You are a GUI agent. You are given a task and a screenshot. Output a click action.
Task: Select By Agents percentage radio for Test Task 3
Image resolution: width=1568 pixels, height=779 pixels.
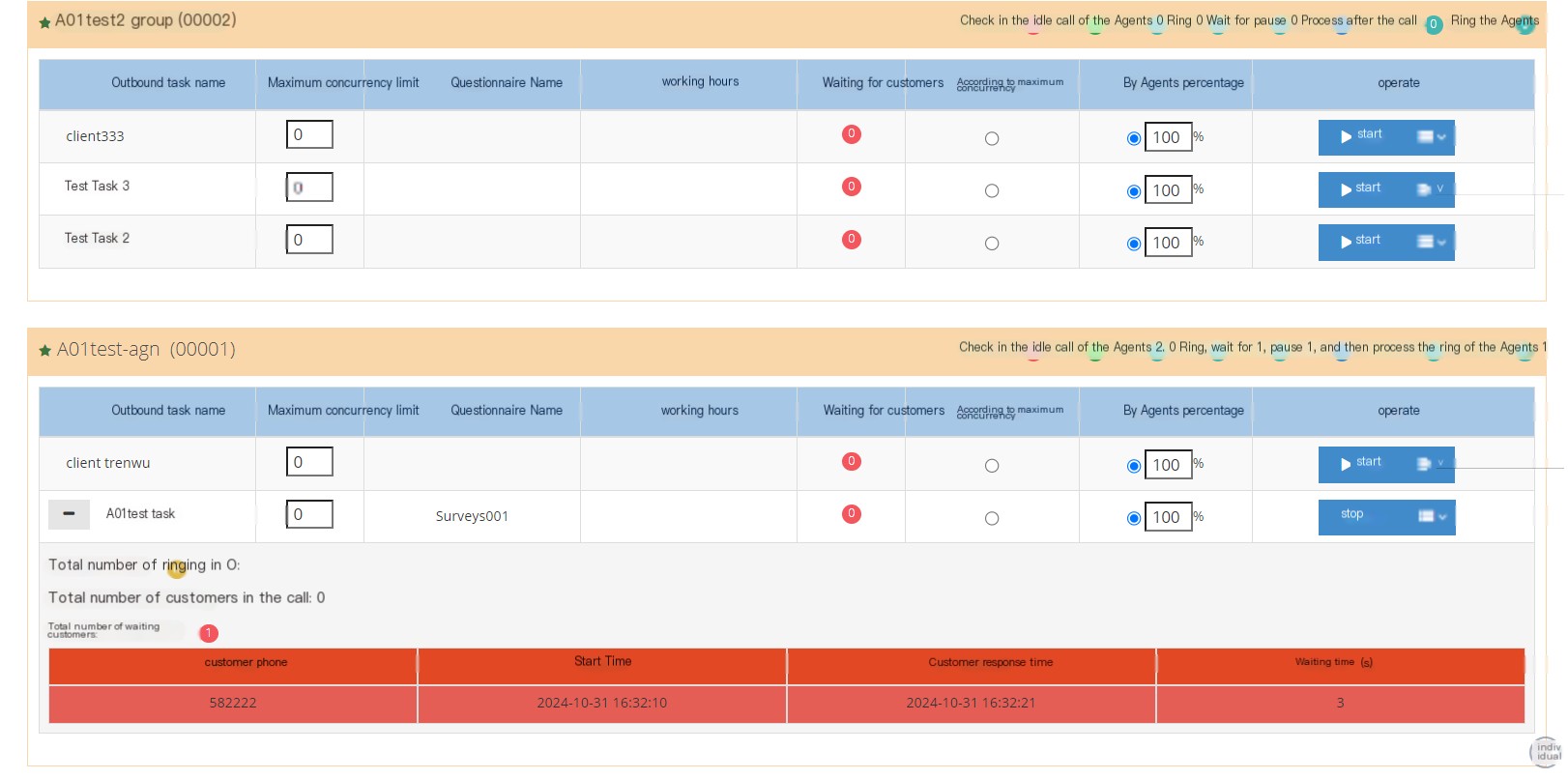(1134, 191)
